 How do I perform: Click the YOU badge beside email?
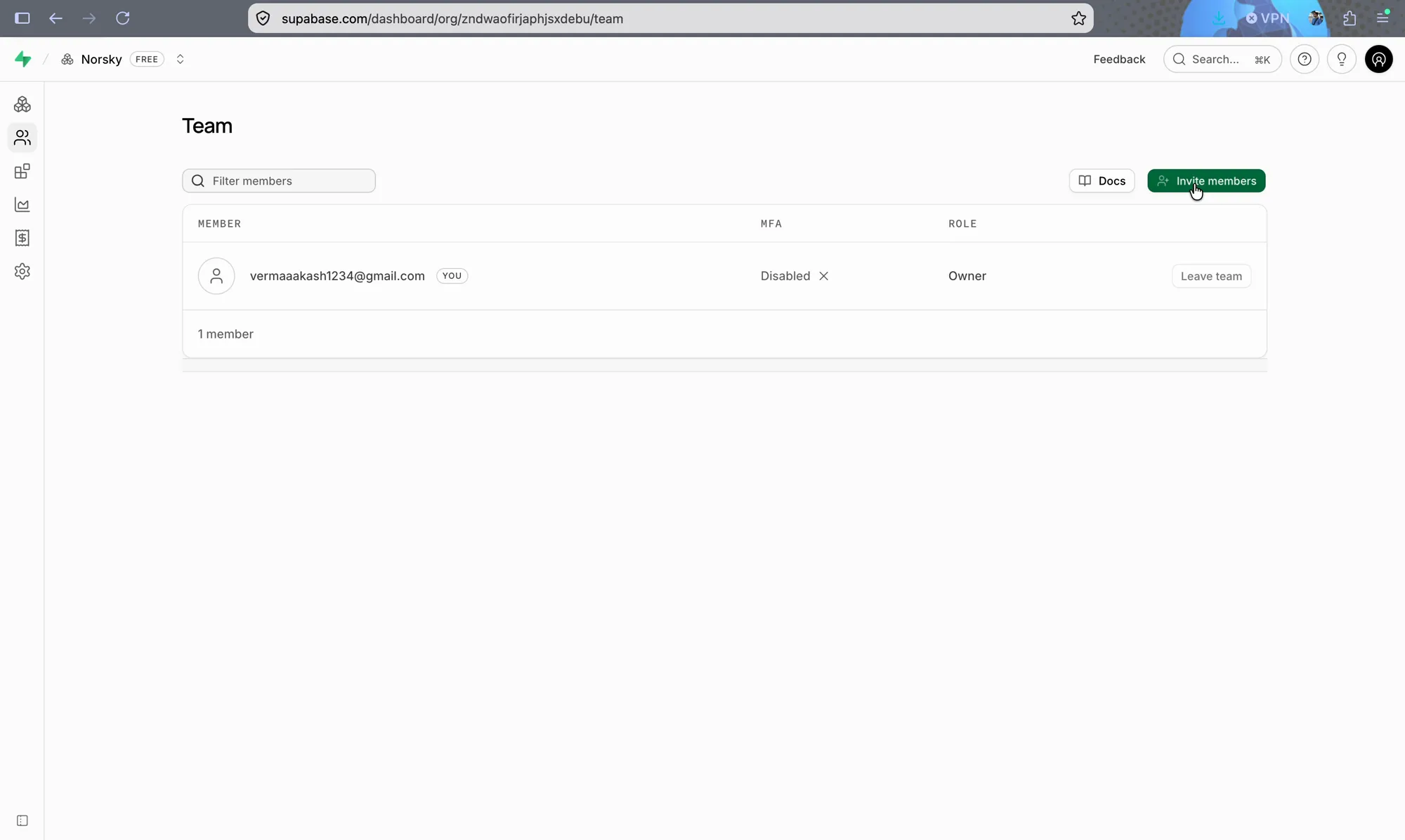(x=452, y=276)
